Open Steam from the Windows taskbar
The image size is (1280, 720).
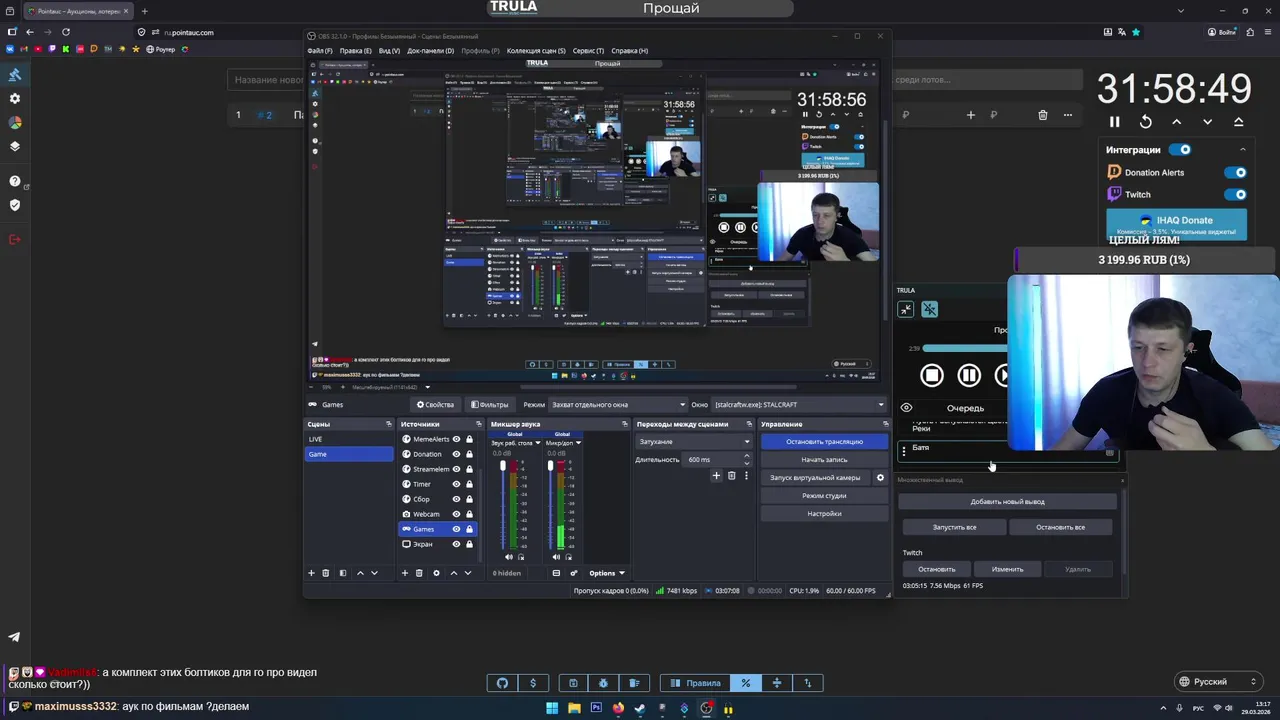point(640,709)
